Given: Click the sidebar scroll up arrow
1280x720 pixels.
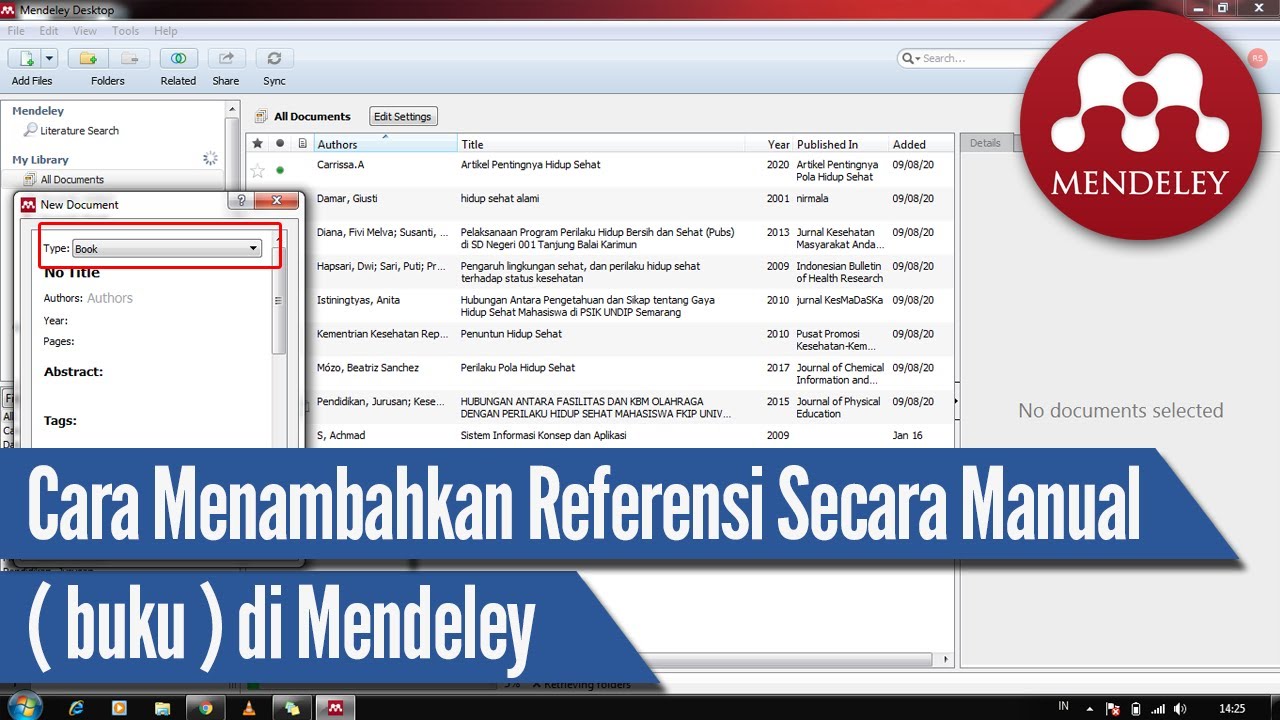Looking at the screenshot, I should pos(233,109).
